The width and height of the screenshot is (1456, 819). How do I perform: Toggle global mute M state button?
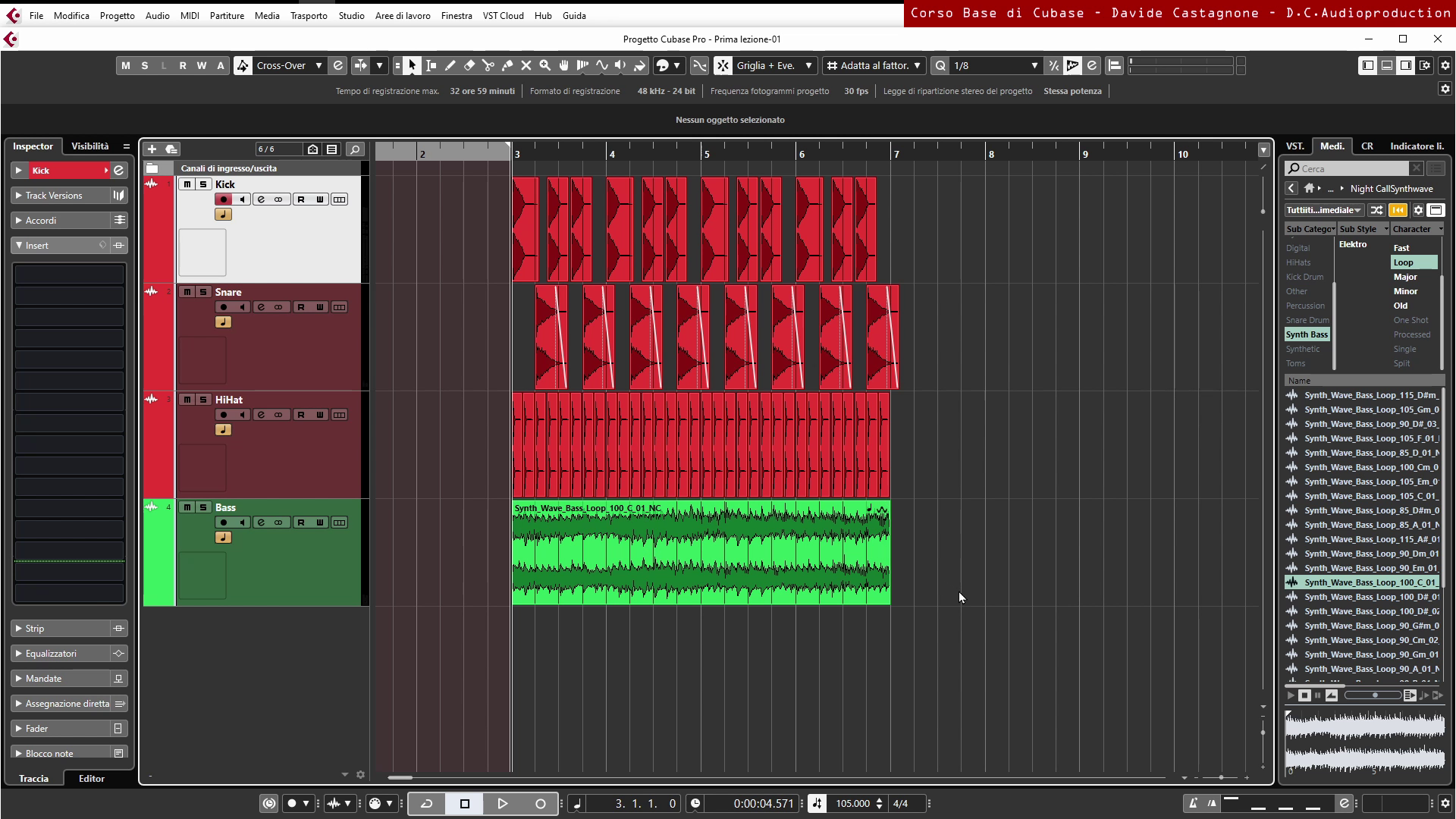point(126,66)
